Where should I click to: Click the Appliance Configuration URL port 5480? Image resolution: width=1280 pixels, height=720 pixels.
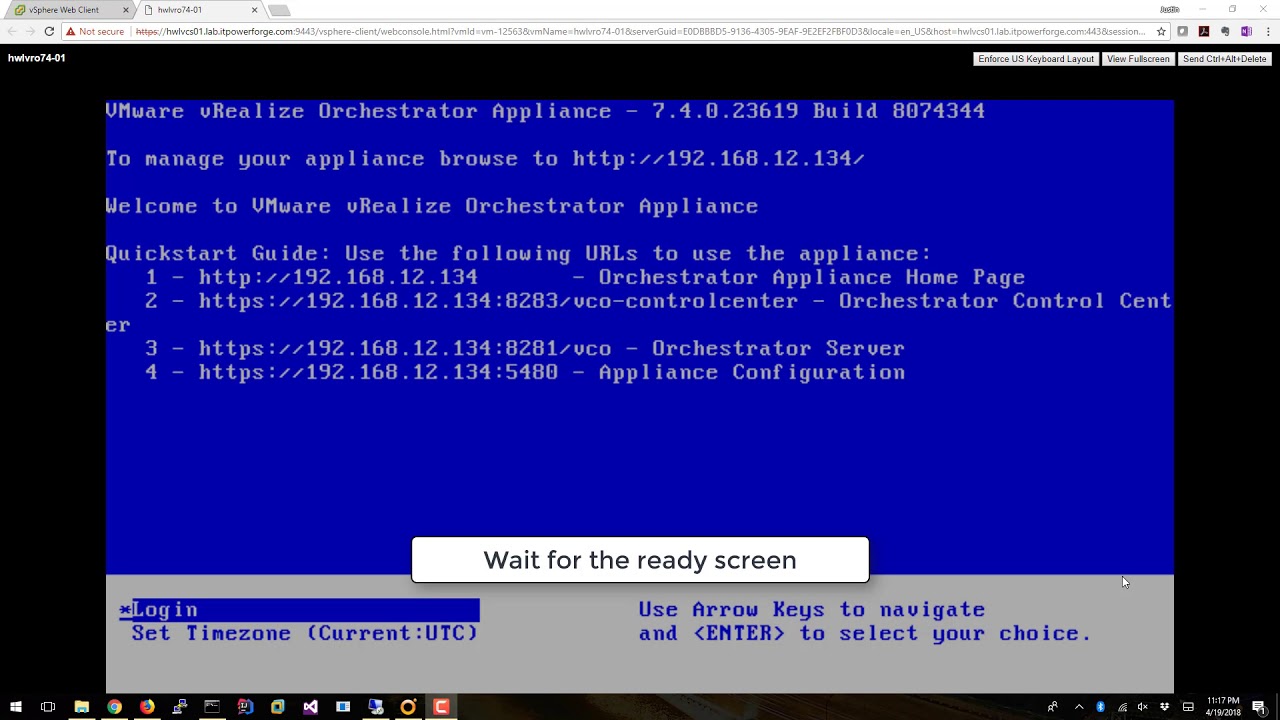tap(378, 373)
